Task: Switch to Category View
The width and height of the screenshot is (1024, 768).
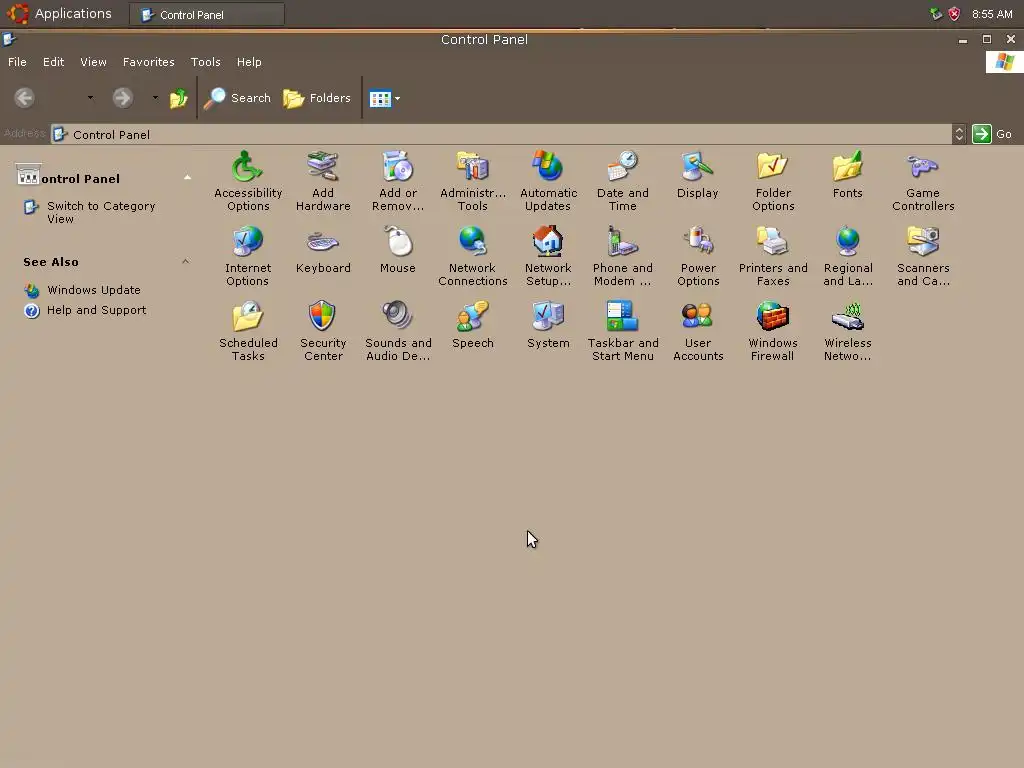Action: click(x=101, y=212)
